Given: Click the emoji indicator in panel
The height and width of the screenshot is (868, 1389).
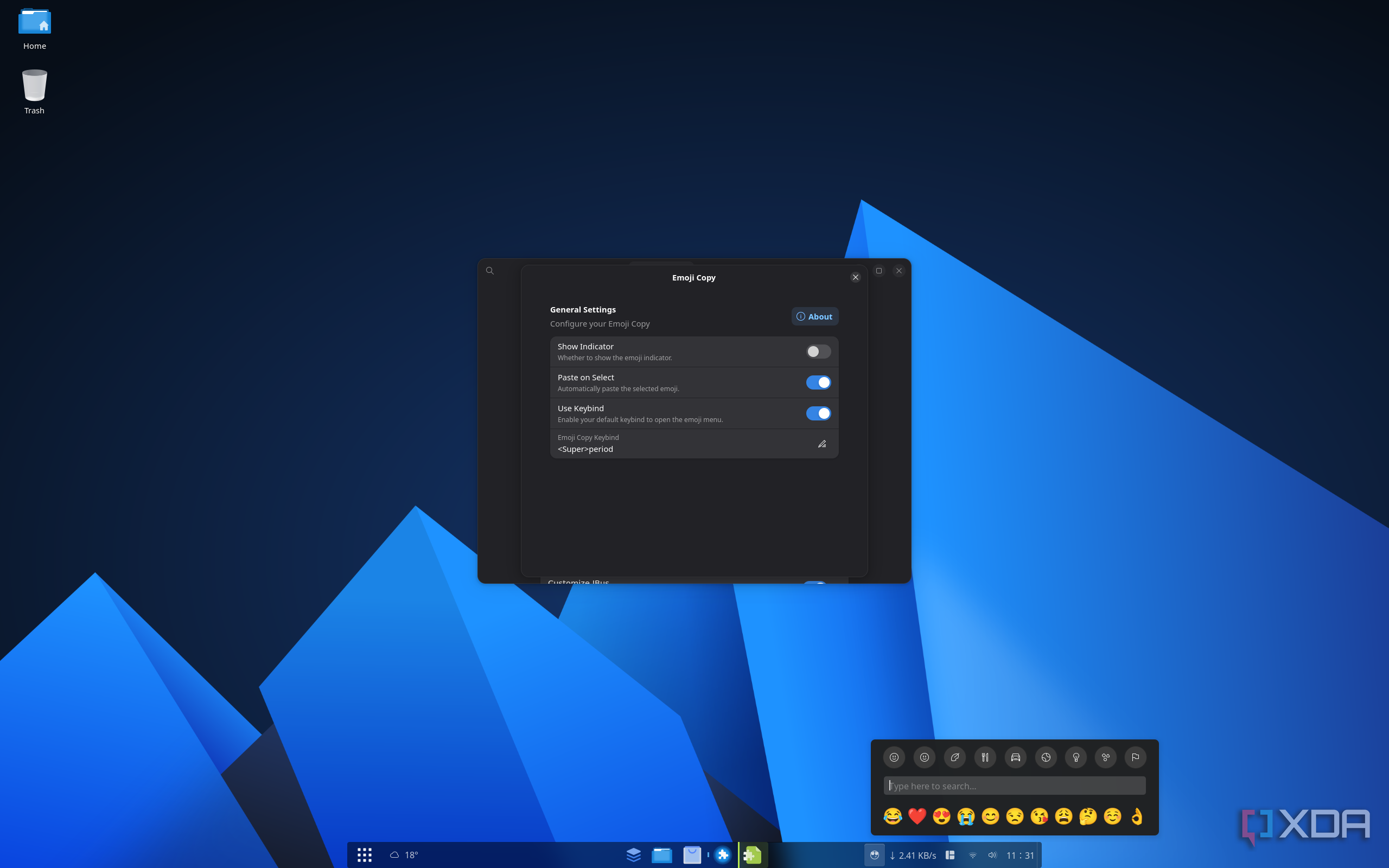Looking at the screenshot, I should 874,855.
